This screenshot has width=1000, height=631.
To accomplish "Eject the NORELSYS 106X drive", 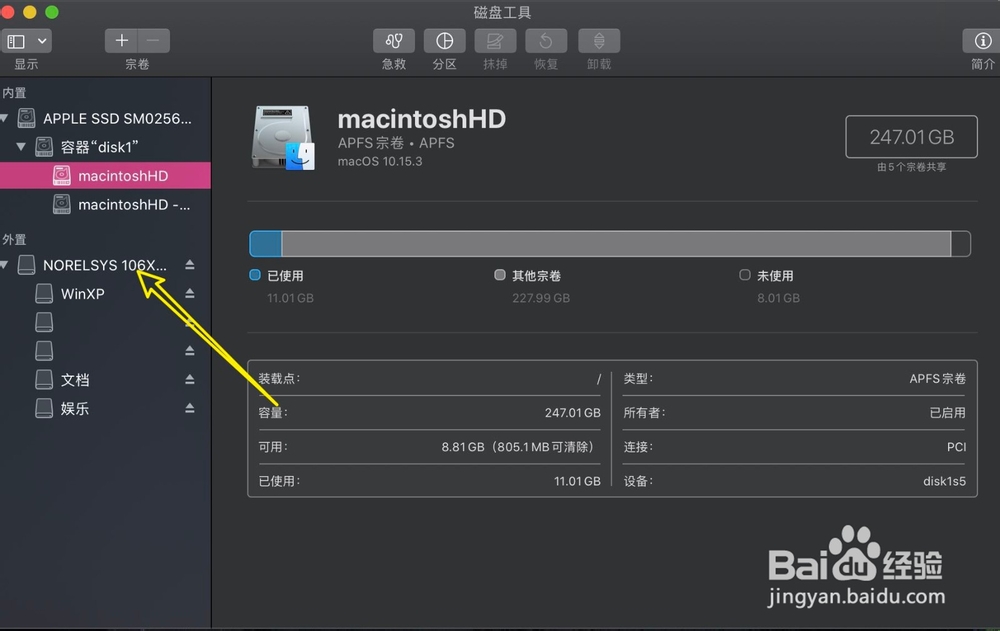I will click(x=189, y=265).
